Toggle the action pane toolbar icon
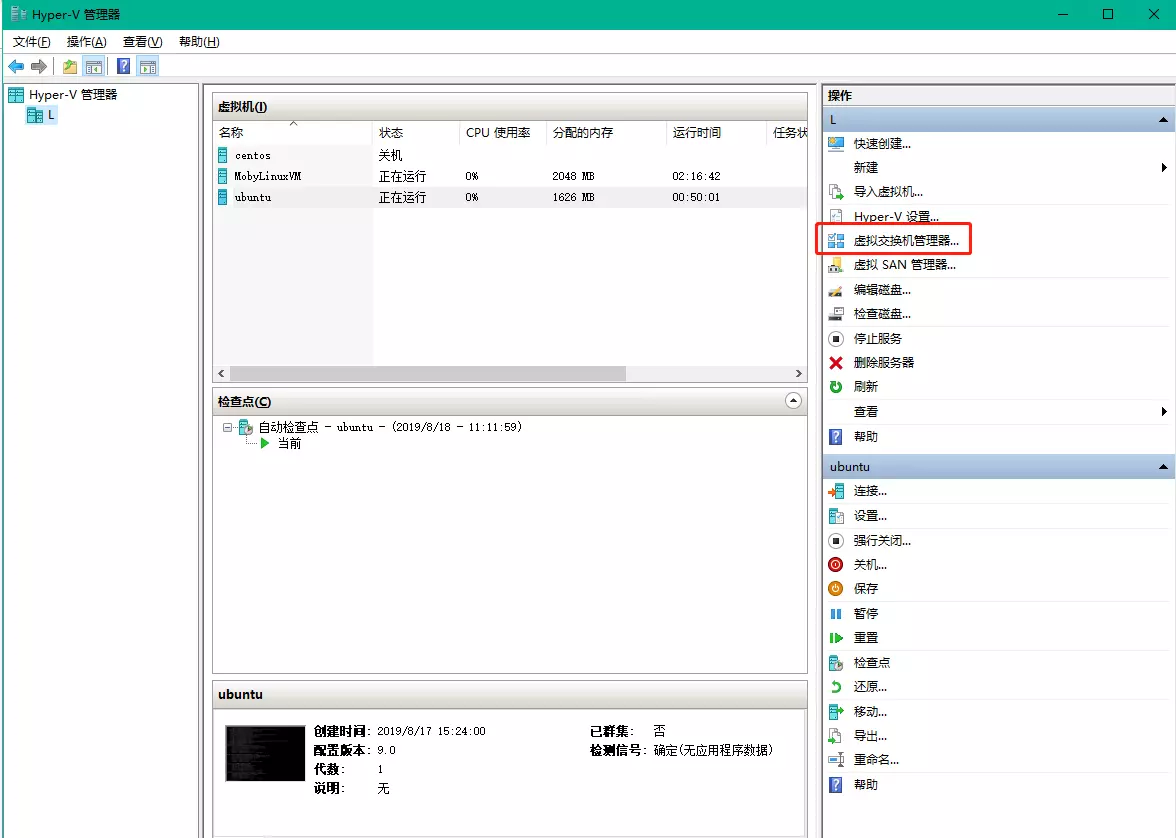This screenshot has height=838, width=1176. point(148,67)
